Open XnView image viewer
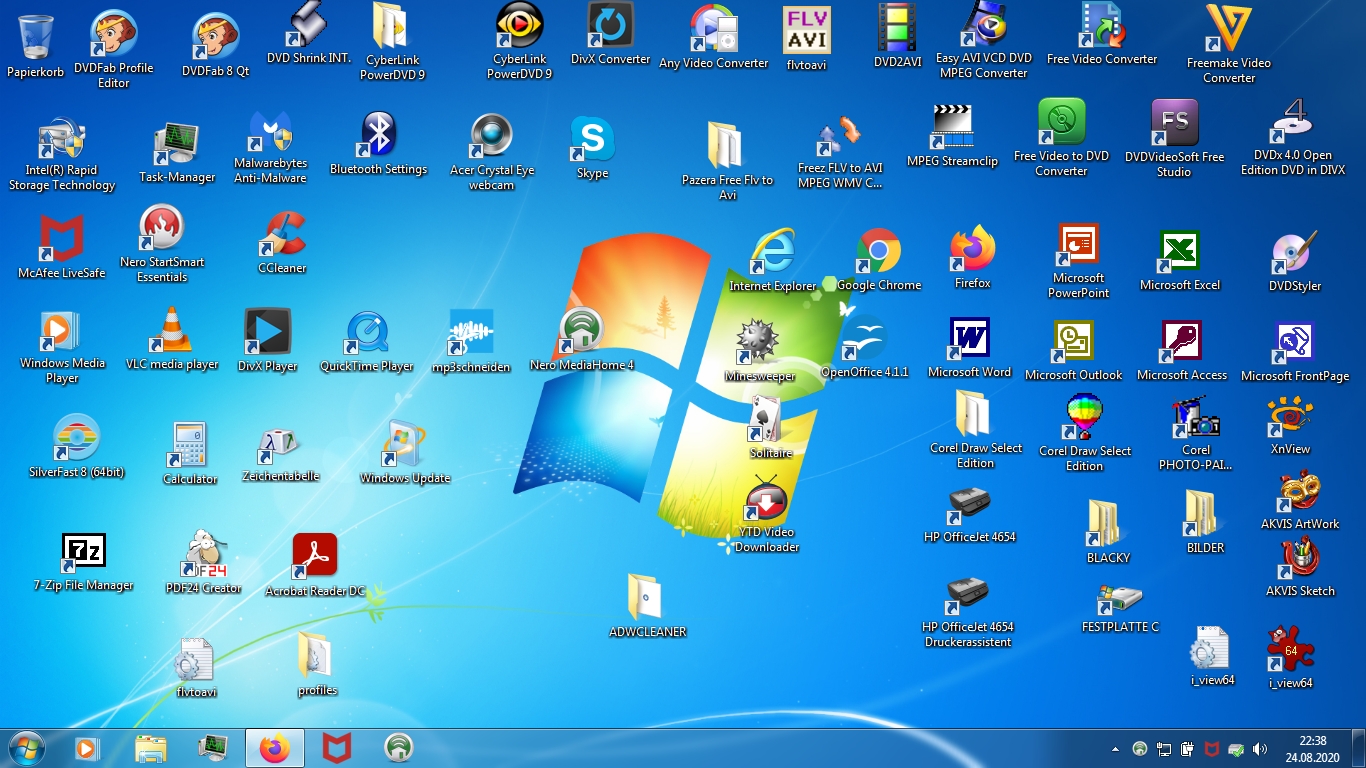 pos(1288,417)
